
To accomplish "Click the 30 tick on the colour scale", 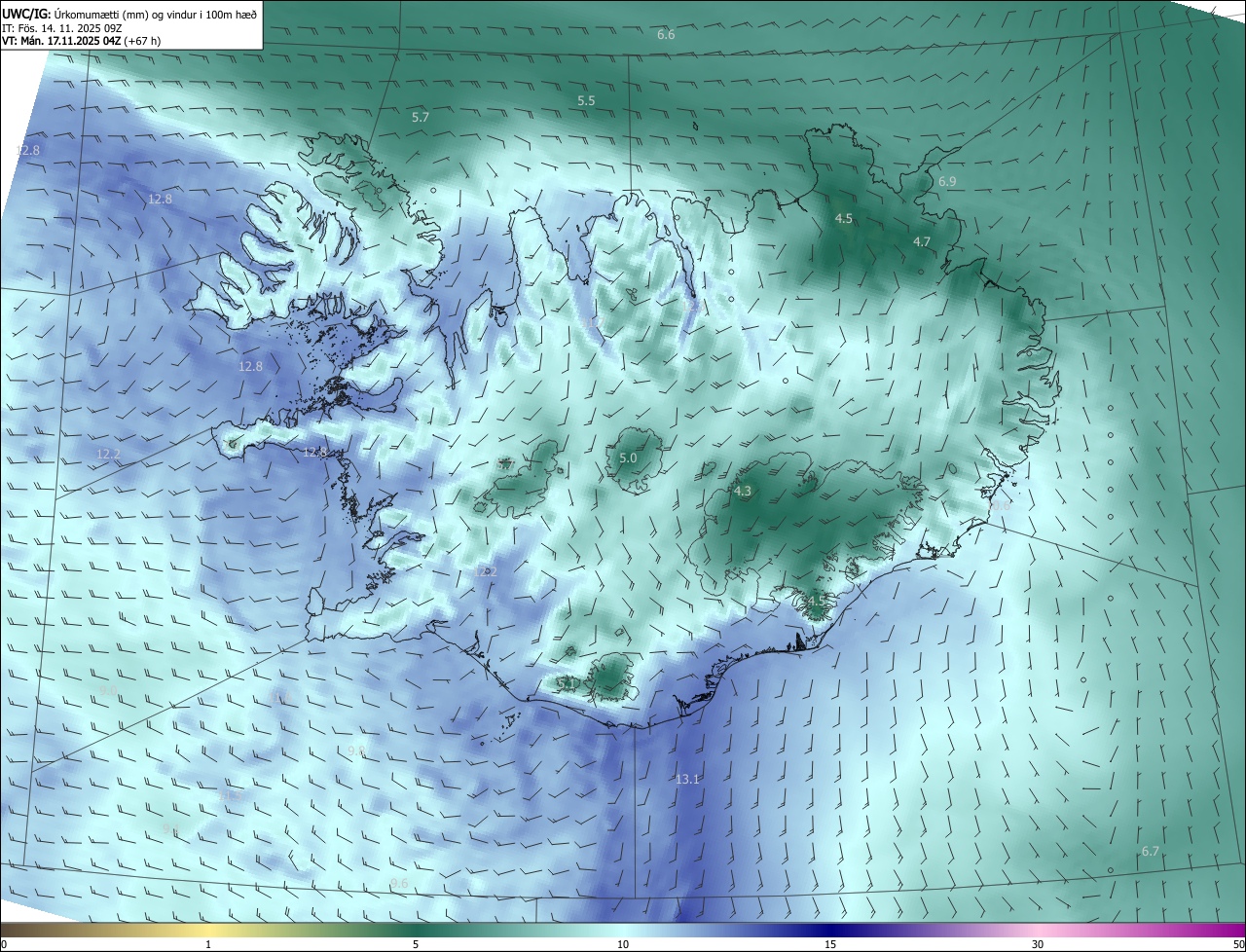I will pos(1038,944).
